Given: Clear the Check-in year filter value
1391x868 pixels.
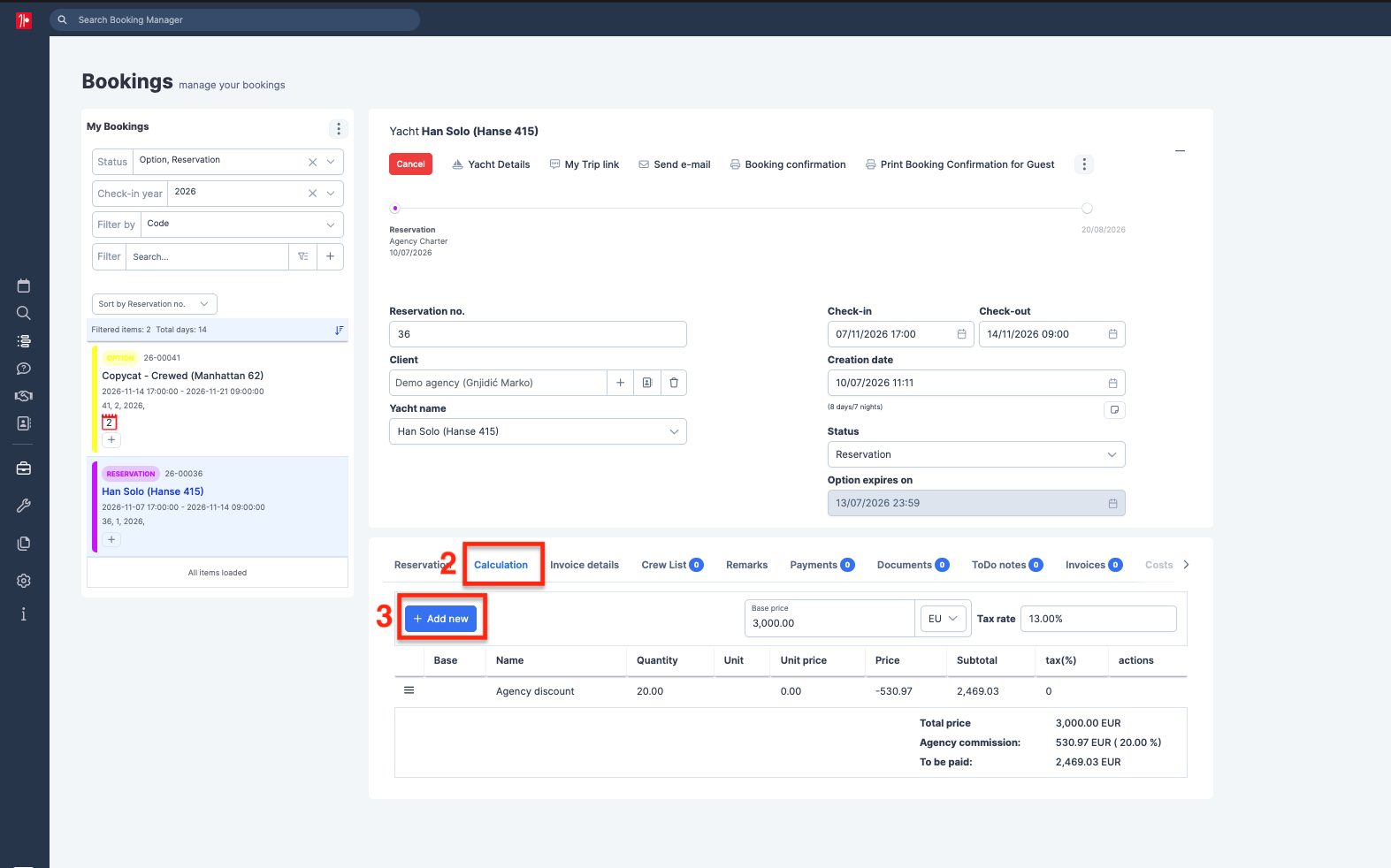Looking at the screenshot, I should (312, 194).
